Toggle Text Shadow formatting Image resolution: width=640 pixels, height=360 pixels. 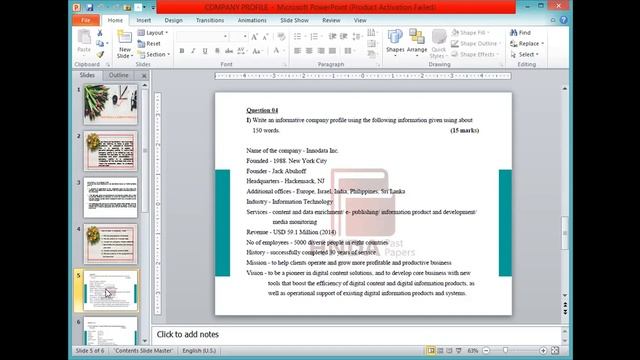point(217,51)
